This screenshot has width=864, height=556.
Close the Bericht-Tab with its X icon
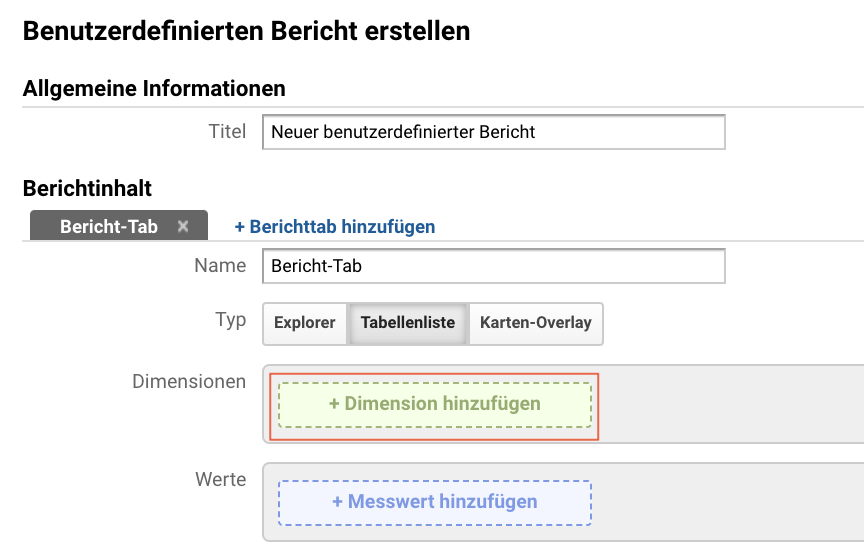pos(183,226)
